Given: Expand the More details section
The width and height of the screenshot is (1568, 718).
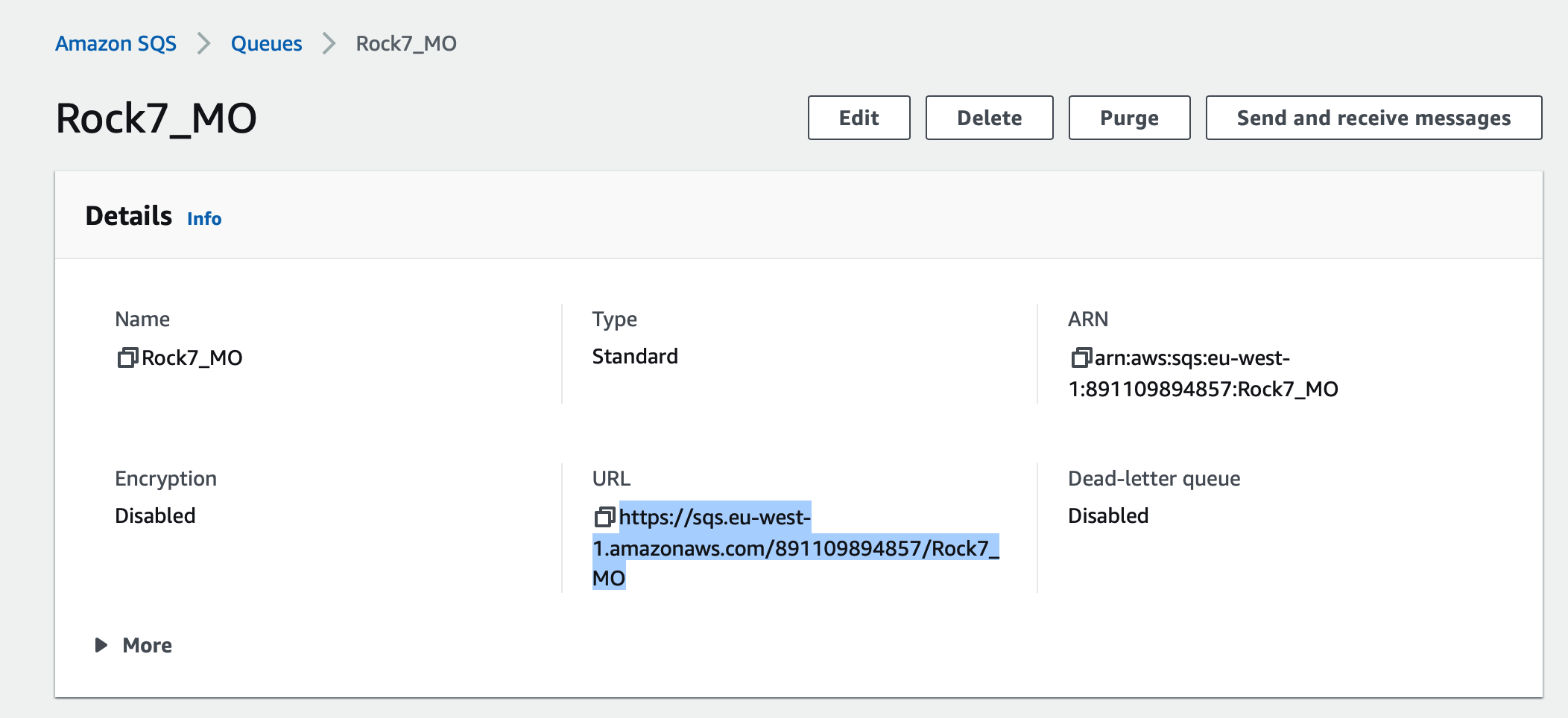Looking at the screenshot, I should [x=133, y=645].
